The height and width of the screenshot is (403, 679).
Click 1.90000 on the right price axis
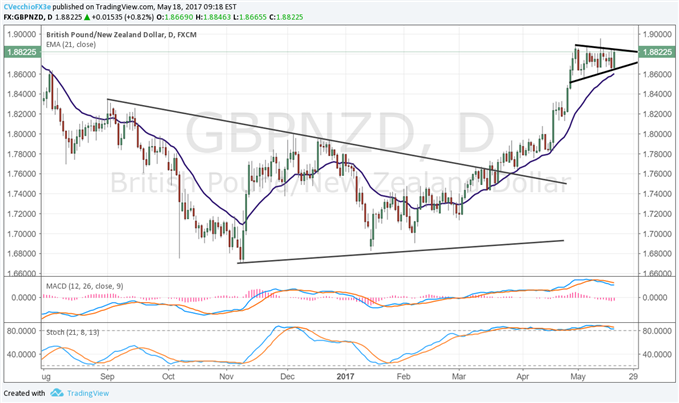(658, 34)
